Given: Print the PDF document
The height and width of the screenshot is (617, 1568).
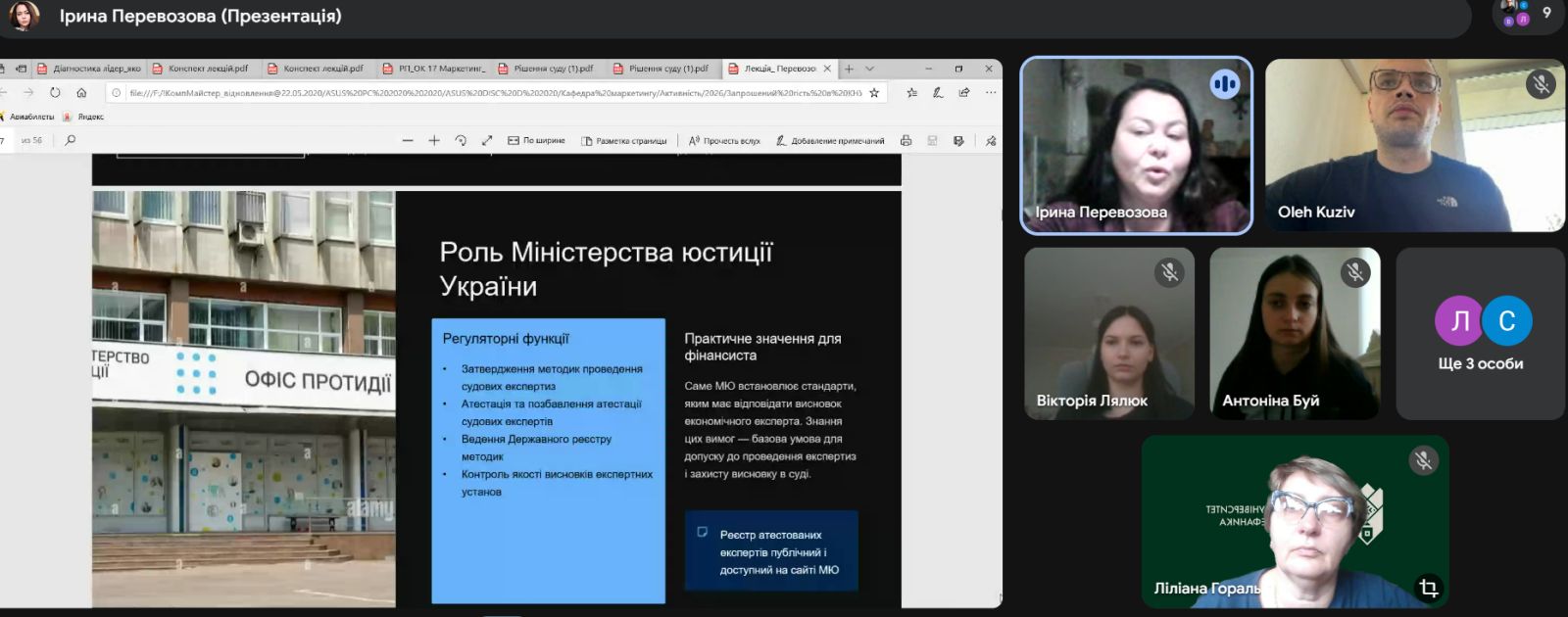Looking at the screenshot, I should tap(906, 140).
